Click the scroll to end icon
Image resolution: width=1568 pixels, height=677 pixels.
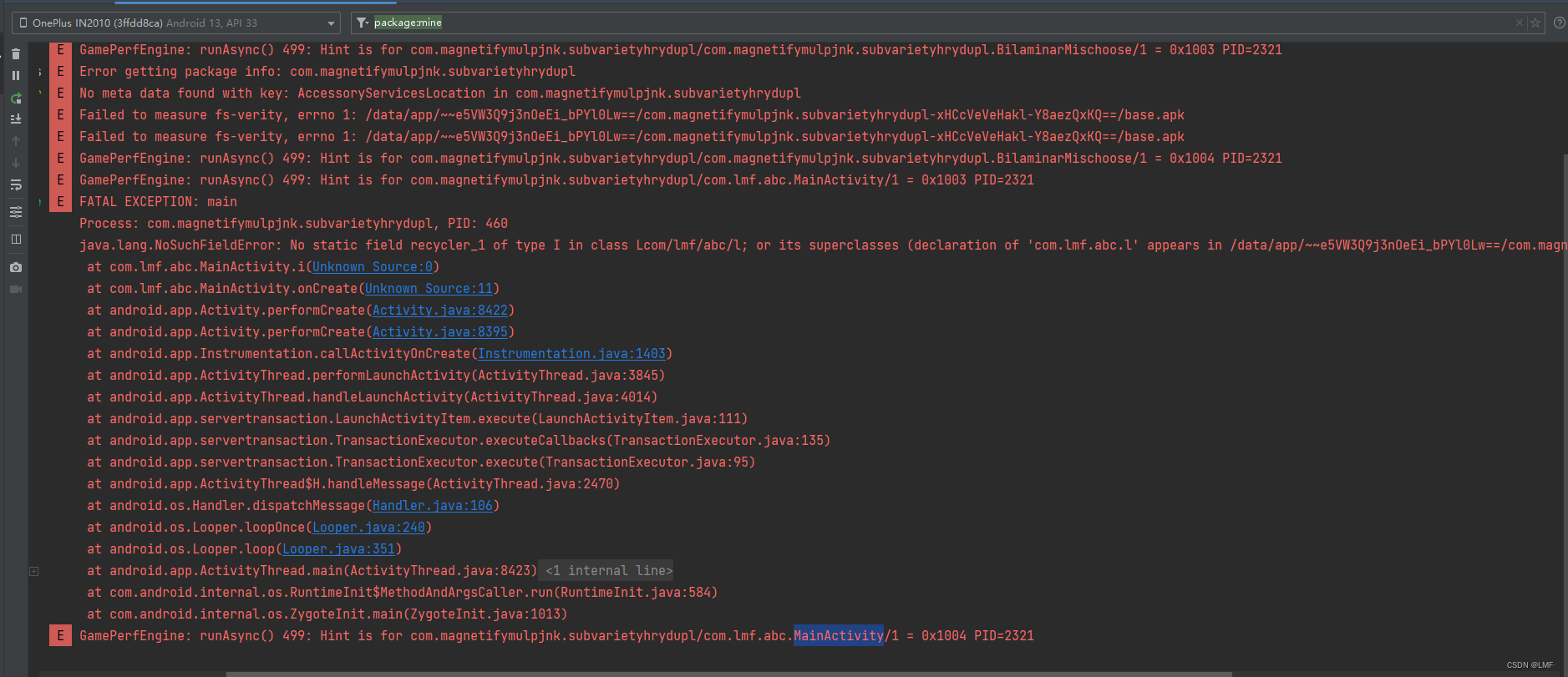[x=16, y=119]
